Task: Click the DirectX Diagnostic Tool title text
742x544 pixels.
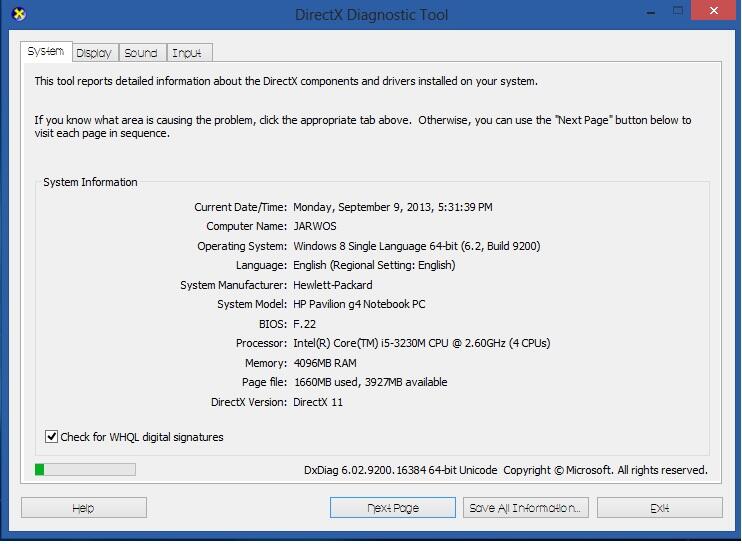Action: click(371, 15)
